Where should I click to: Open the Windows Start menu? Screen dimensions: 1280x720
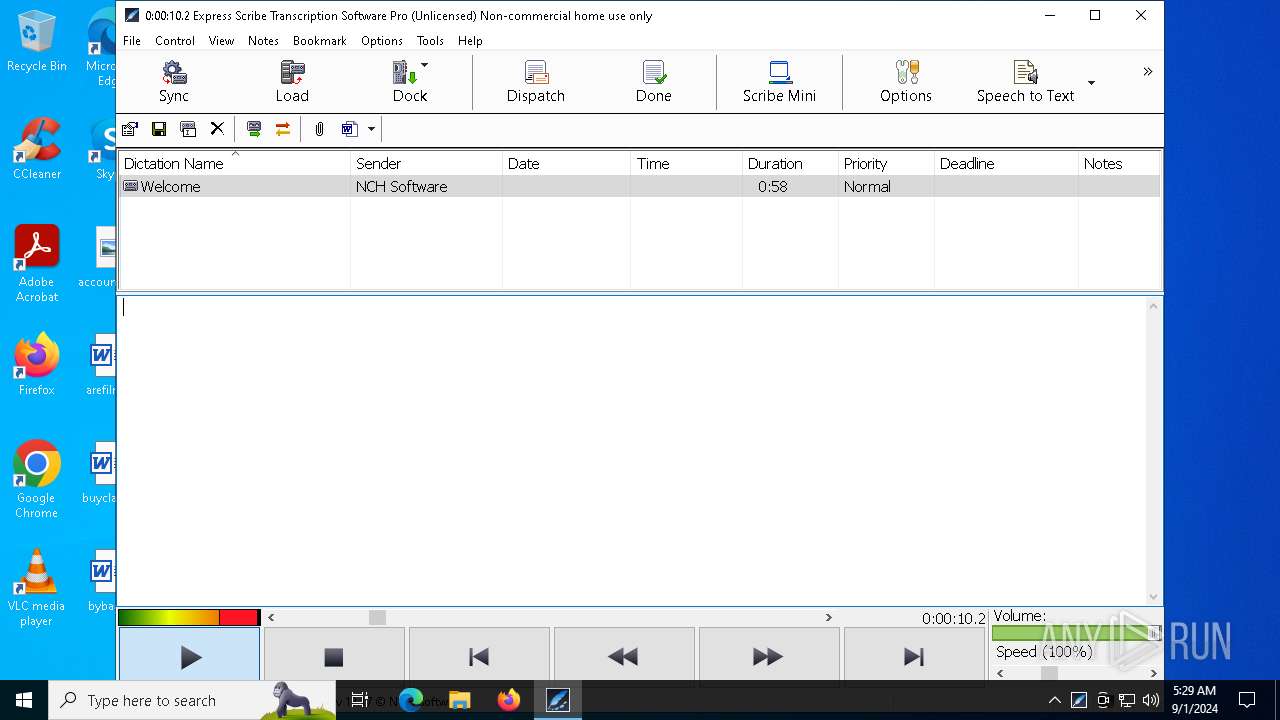24,700
